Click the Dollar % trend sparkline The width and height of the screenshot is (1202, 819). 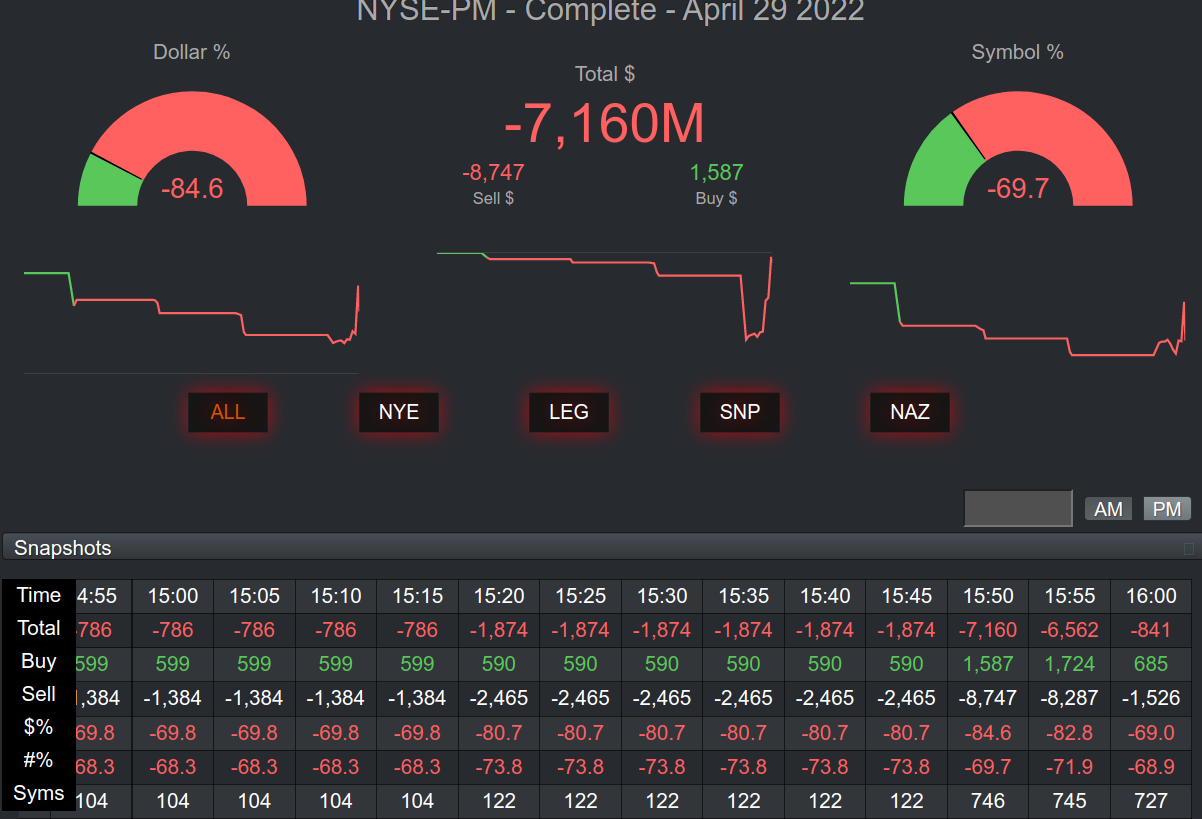192,308
